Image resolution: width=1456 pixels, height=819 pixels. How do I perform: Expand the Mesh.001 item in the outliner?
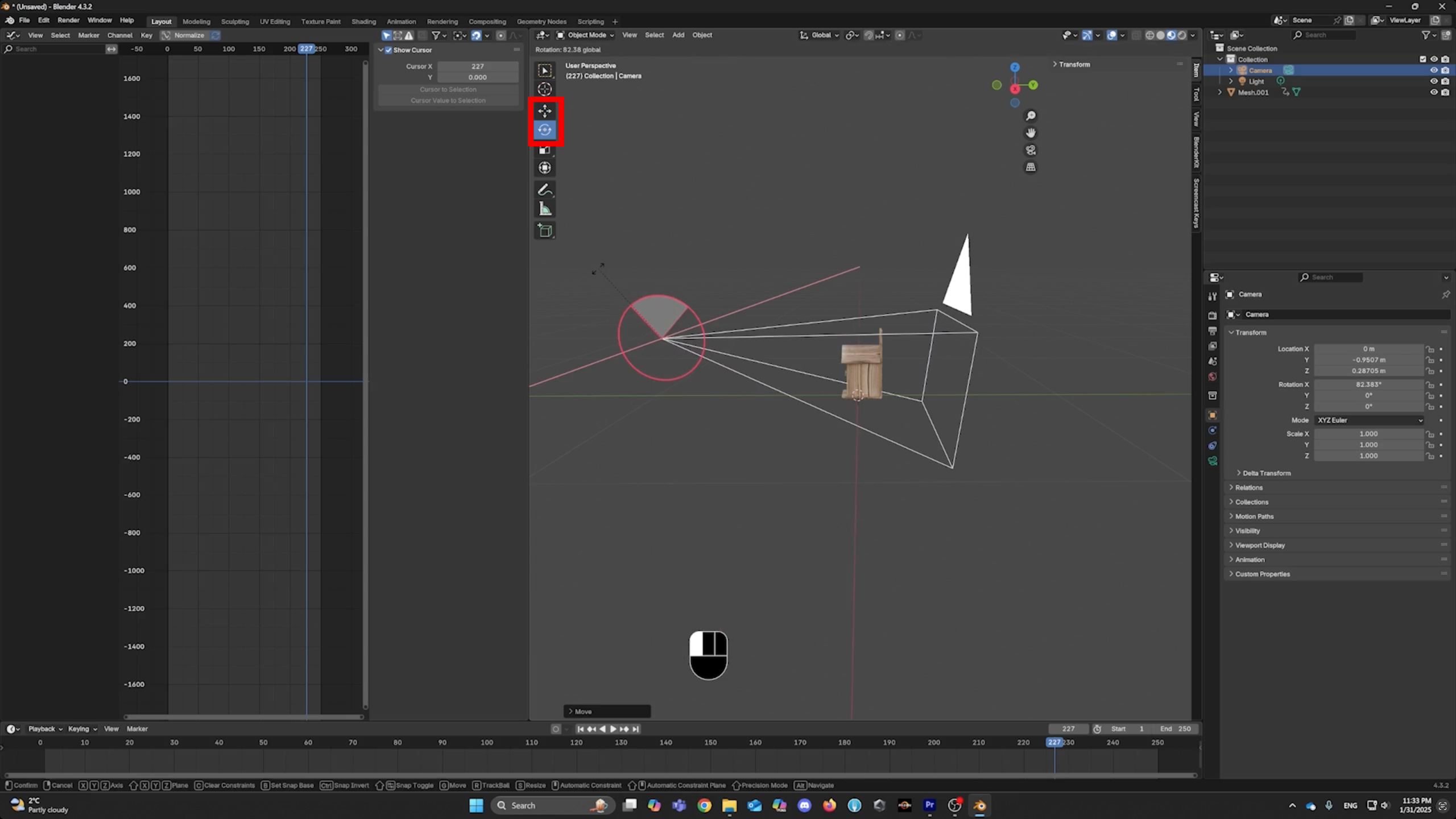[1220, 92]
